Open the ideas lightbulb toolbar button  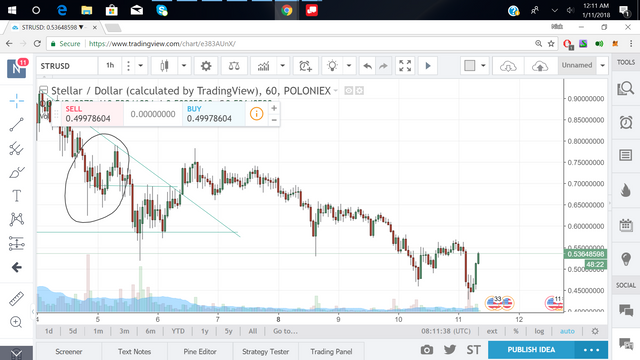[332, 66]
